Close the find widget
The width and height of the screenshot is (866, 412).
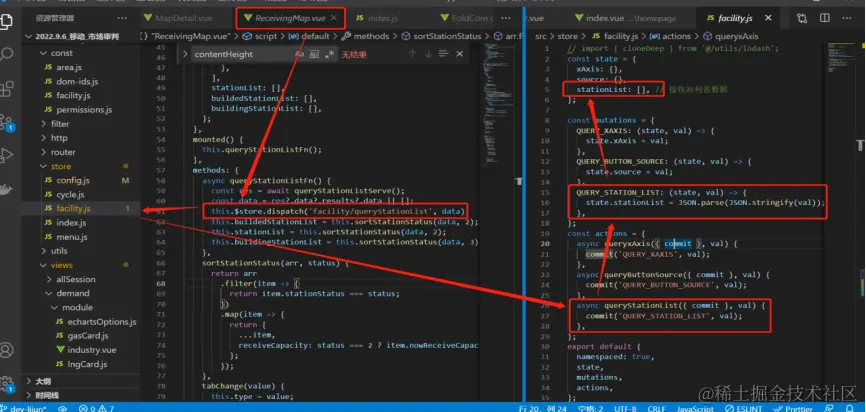pos(460,54)
